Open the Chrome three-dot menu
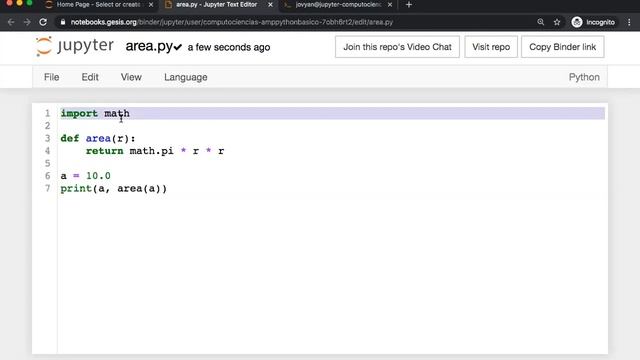The height and width of the screenshot is (360, 640). tap(629, 22)
